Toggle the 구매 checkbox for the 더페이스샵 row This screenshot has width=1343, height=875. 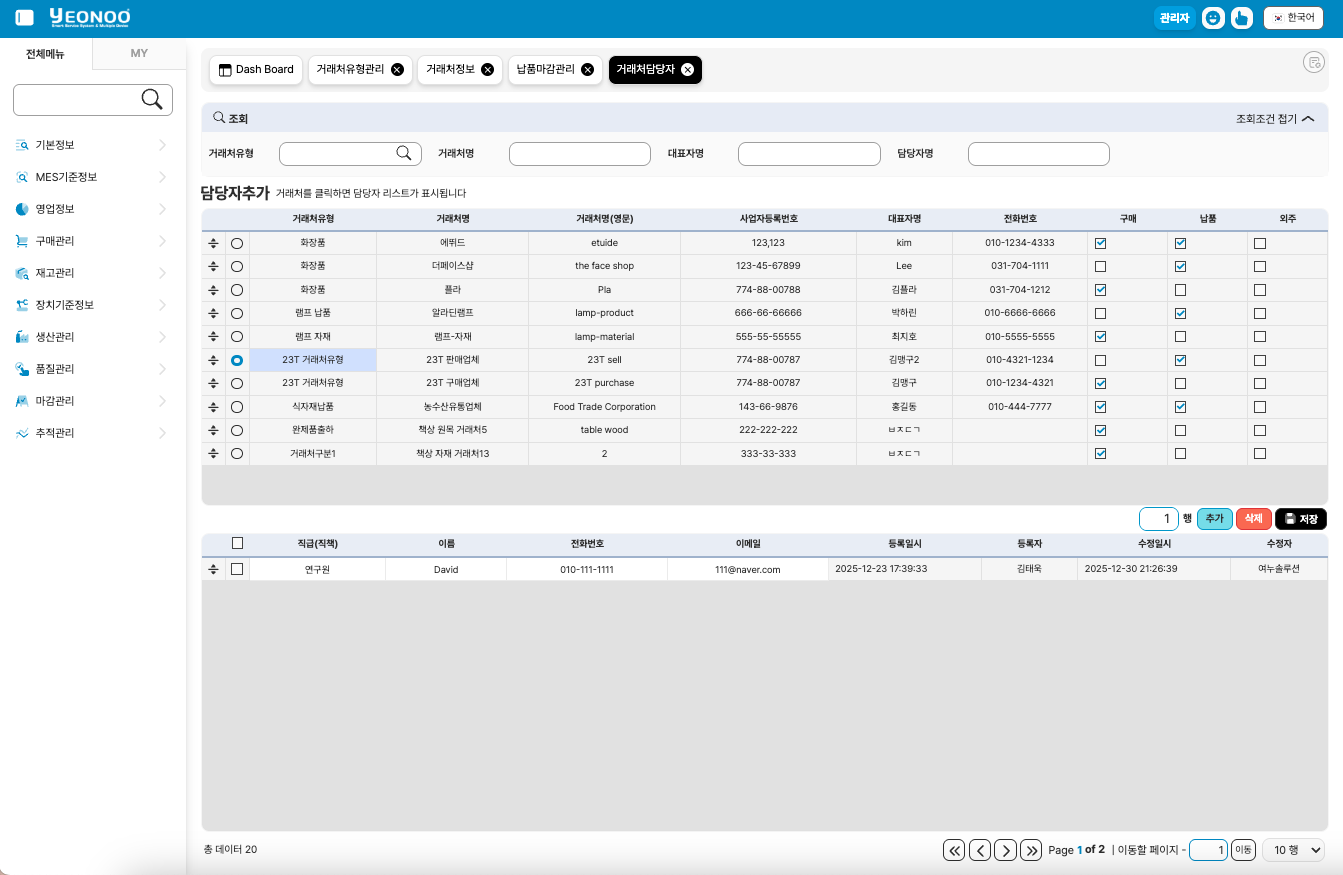coord(1101,267)
